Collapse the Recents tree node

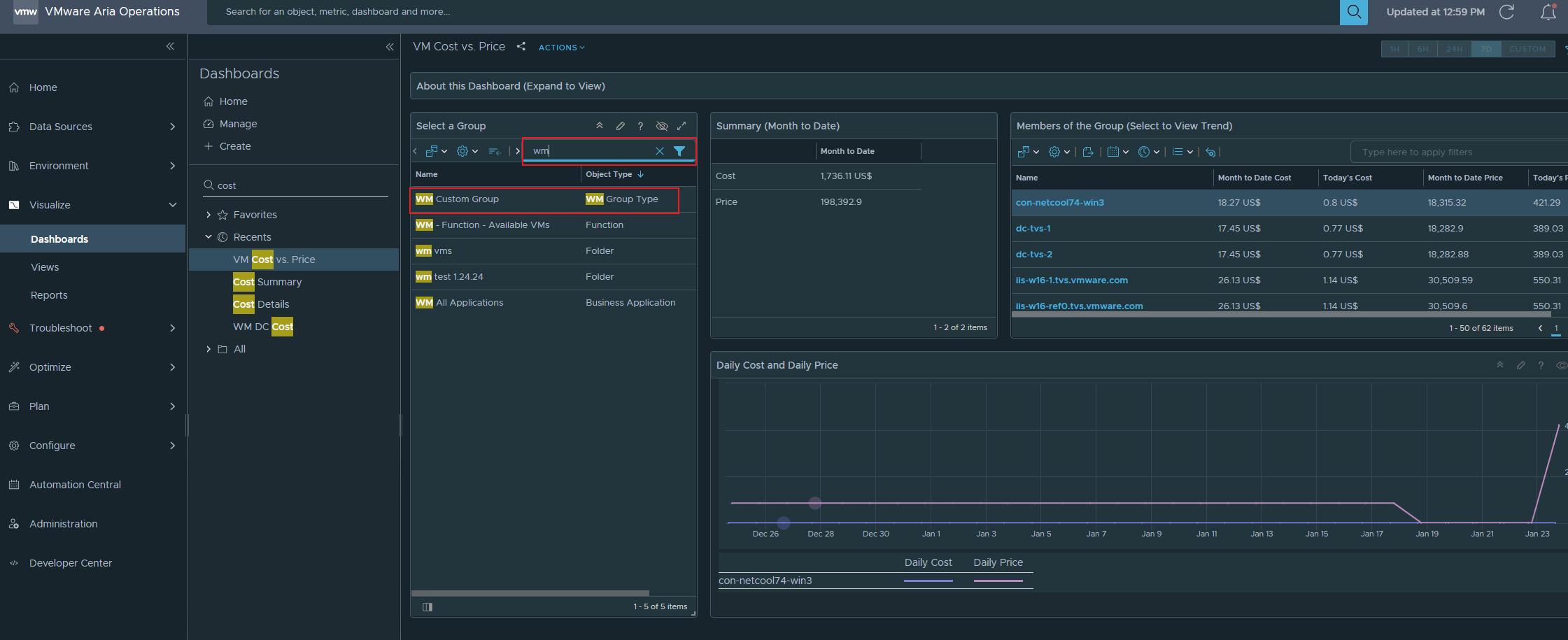pyautogui.click(x=209, y=237)
